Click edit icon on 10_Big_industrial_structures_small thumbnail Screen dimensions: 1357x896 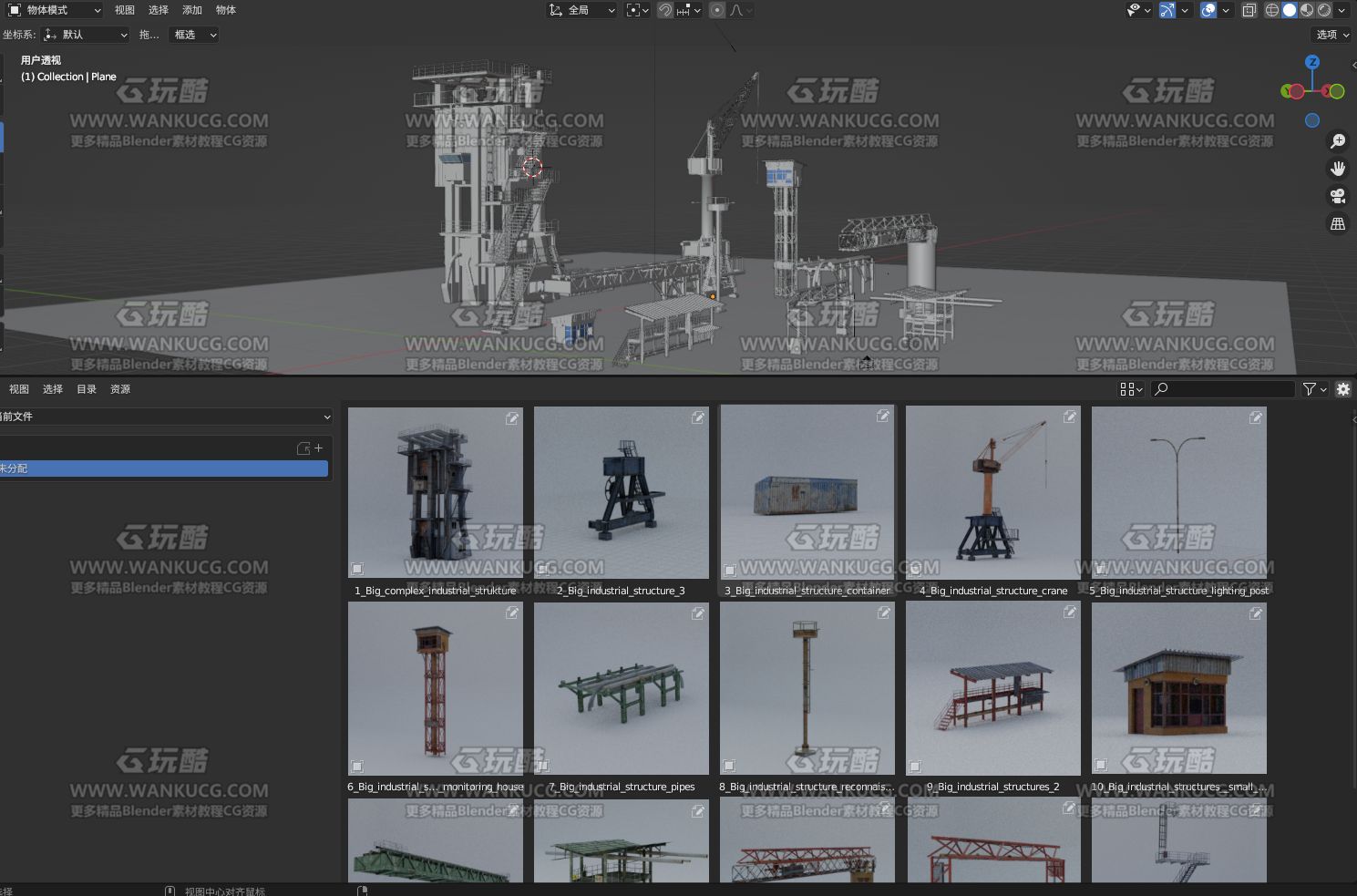[x=1256, y=613]
